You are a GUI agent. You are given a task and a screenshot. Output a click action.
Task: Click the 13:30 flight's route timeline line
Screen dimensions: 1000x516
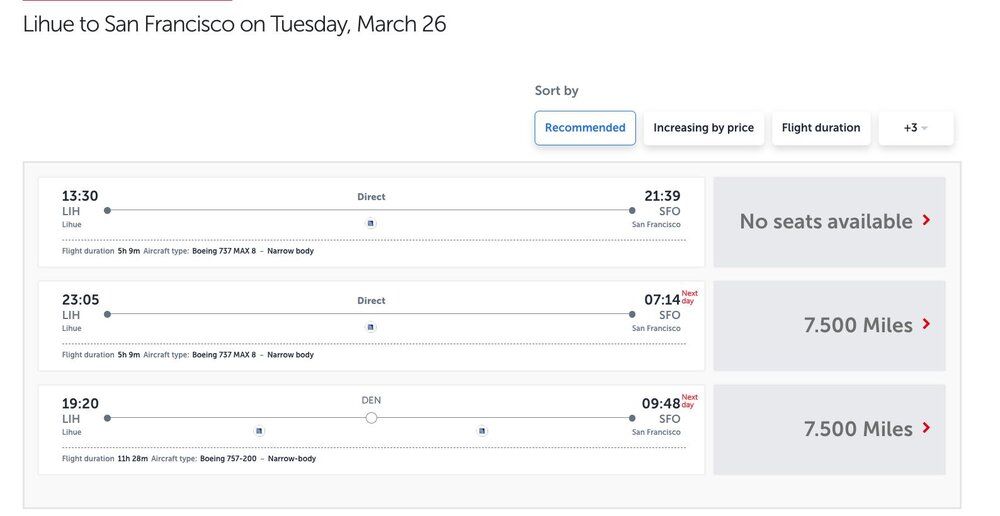pyautogui.click(x=250, y=210)
